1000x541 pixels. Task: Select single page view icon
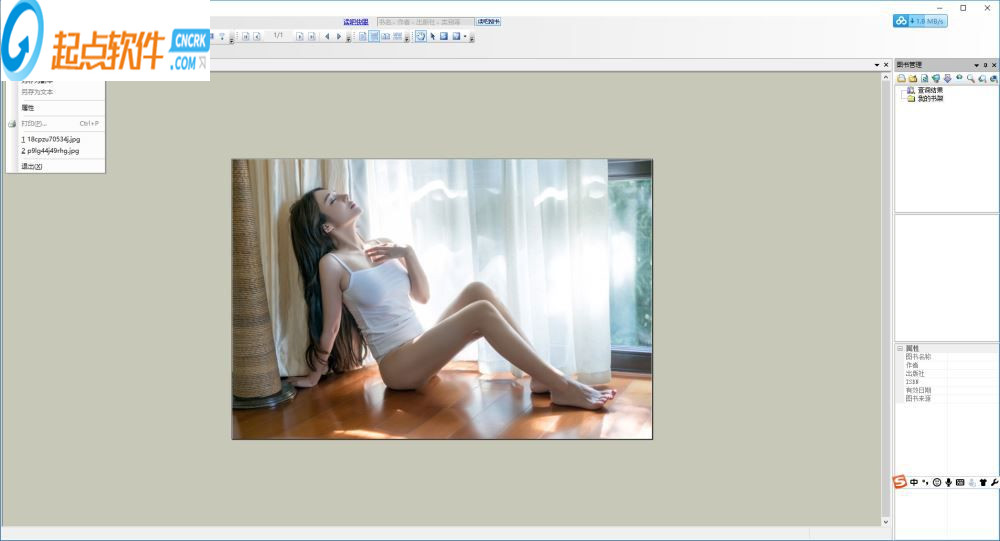point(362,36)
